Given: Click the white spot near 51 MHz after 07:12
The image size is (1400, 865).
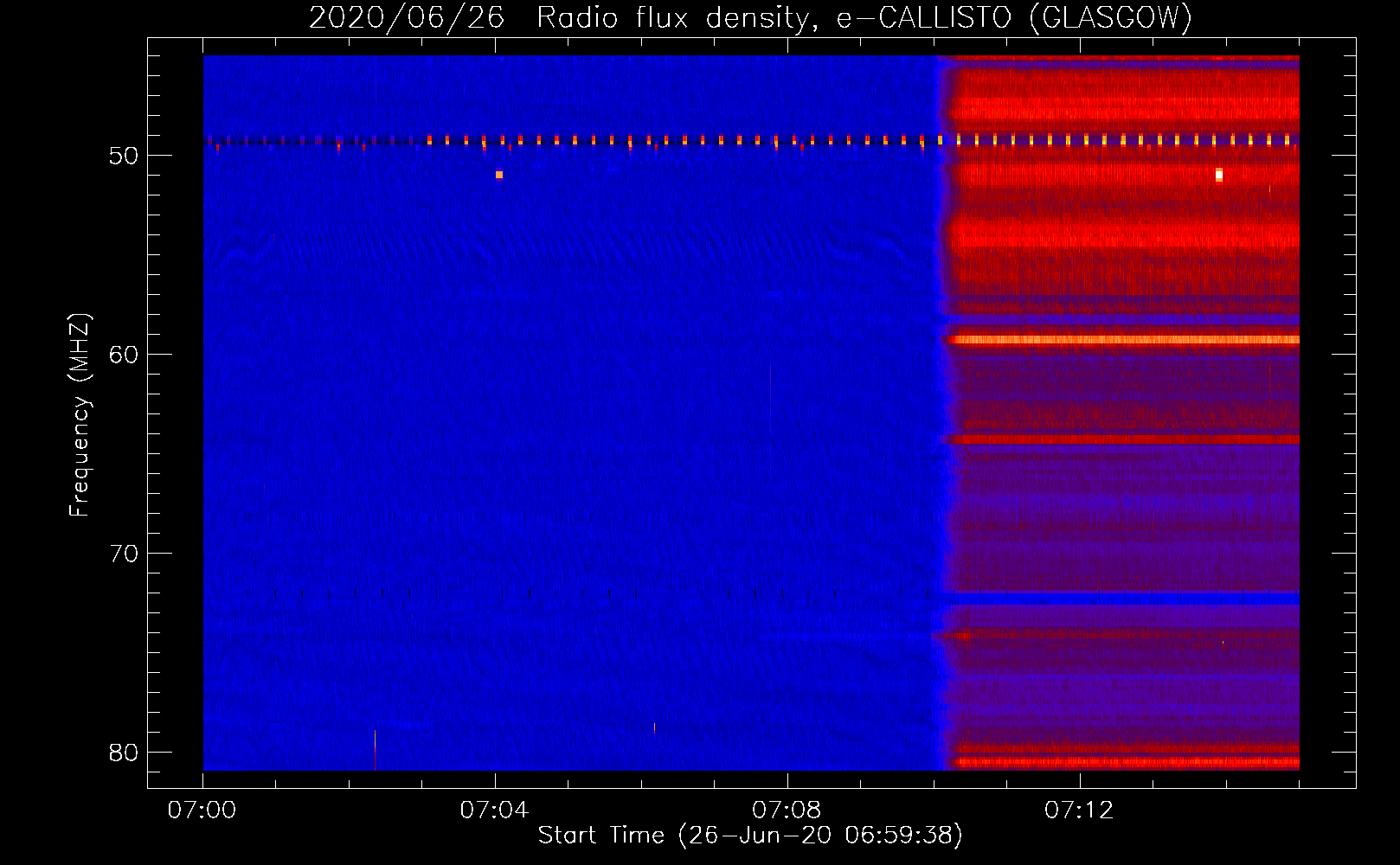Looking at the screenshot, I should click(x=1219, y=175).
